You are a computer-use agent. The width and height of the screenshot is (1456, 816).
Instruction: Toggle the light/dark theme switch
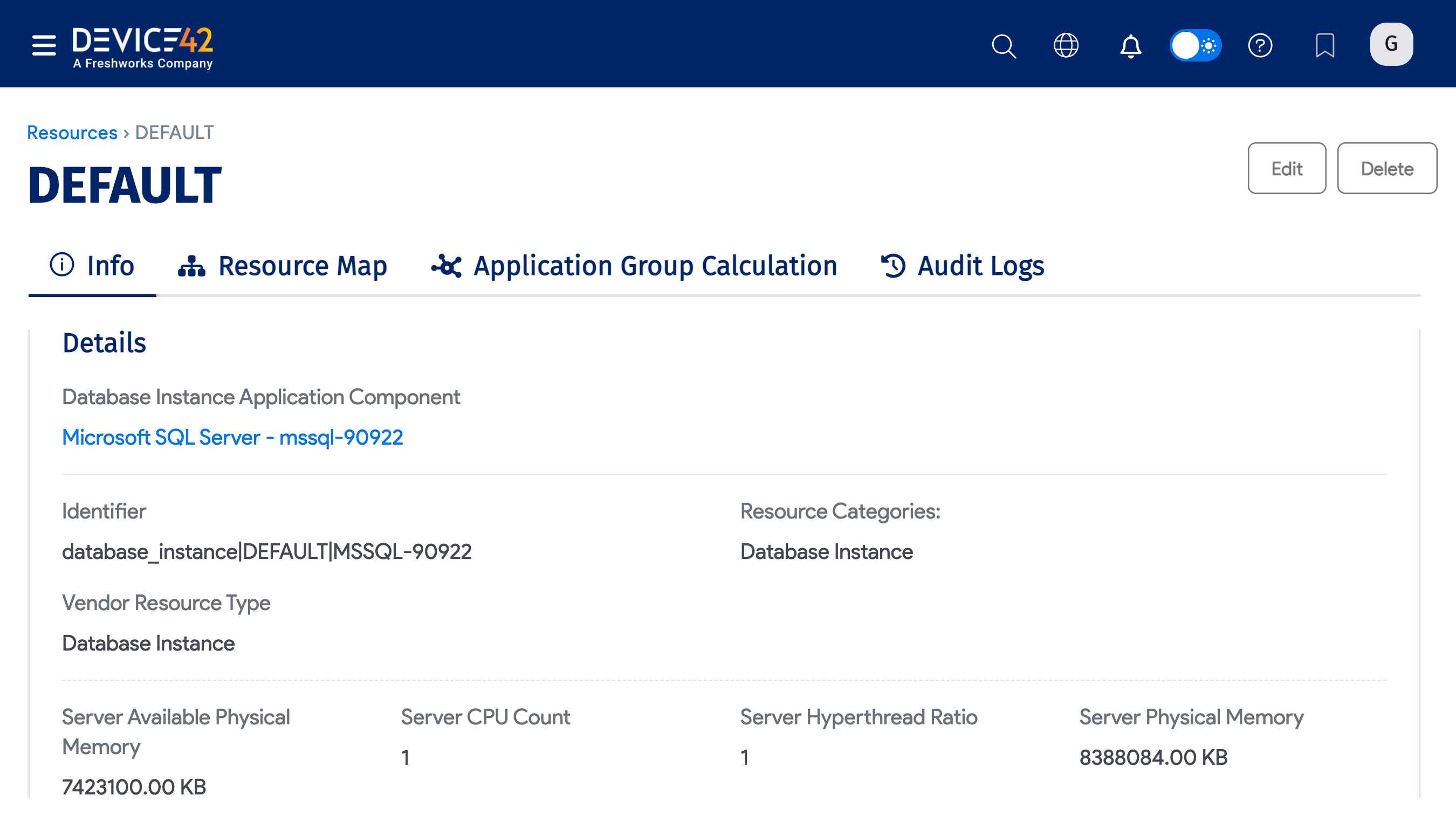[x=1195, y=46]
